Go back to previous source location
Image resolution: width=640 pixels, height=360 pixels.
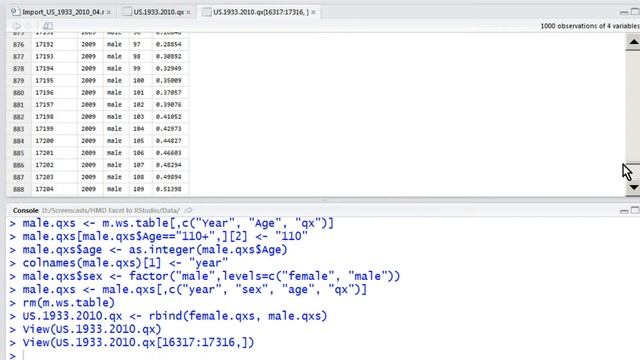click(x=16, y=26)
